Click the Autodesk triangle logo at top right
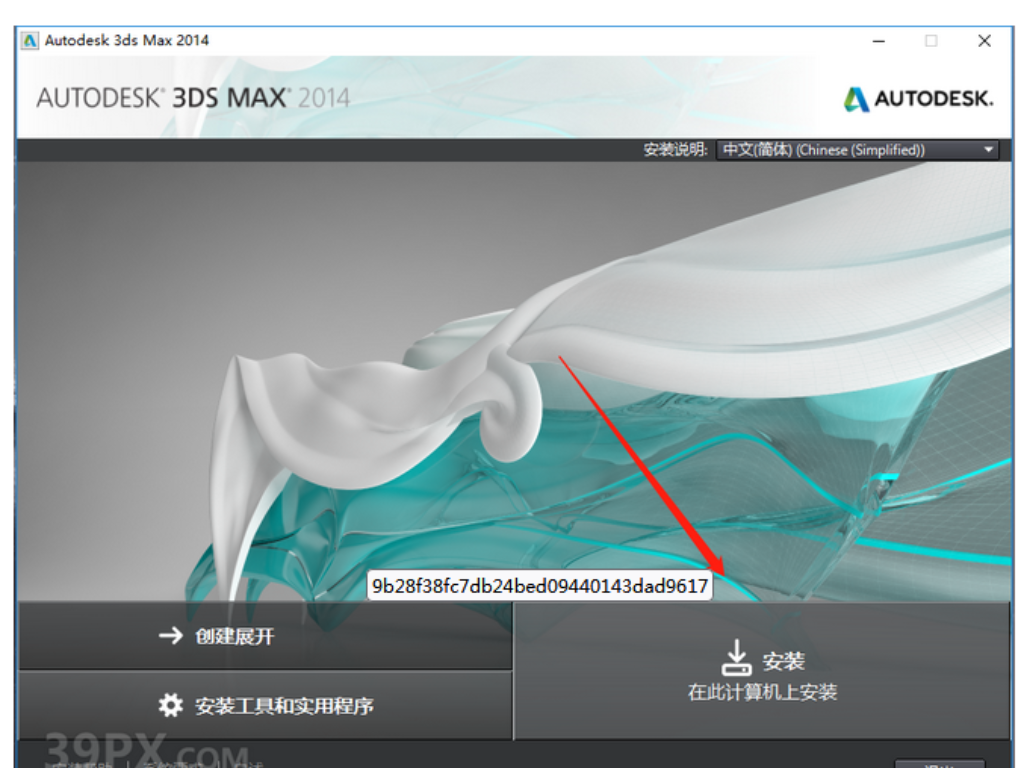Viewport: 1024px width, 768px height. click(855, 100)
